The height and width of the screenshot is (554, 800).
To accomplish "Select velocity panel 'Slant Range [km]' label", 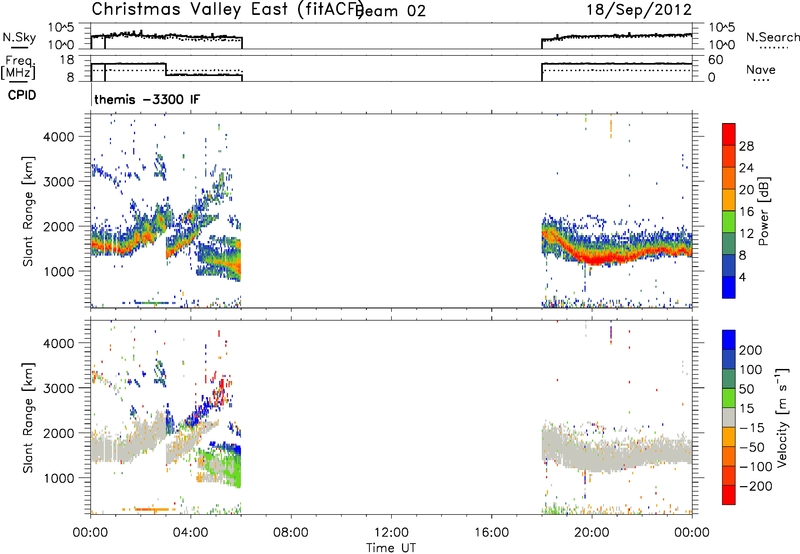I will (x=28, y=418).
